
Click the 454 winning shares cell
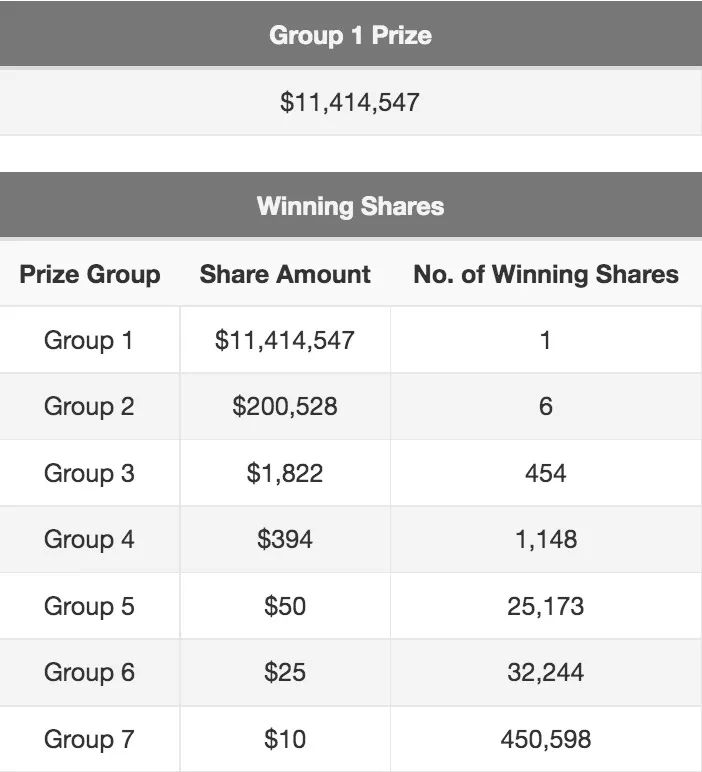[545, 473]
